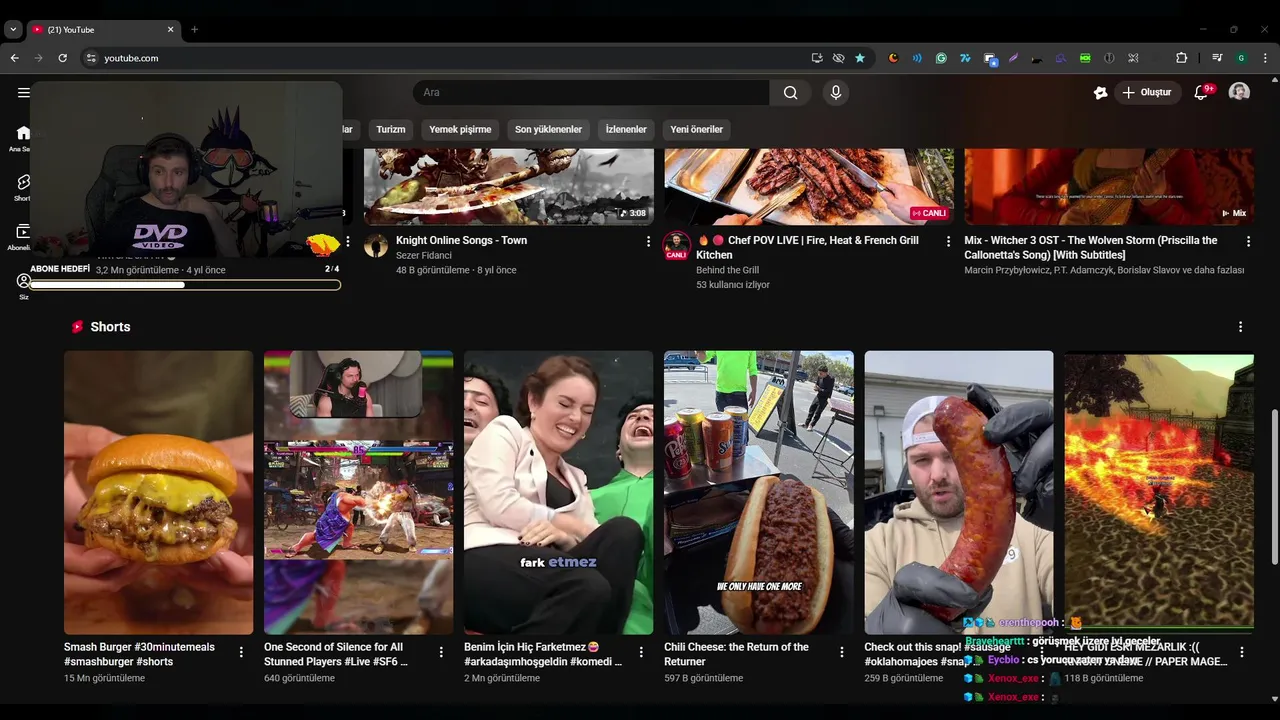The height and width of the screenshot is (720, 1280).
Task: Open Chrome profile 'G' icon
Action: tap(1241, 58)
